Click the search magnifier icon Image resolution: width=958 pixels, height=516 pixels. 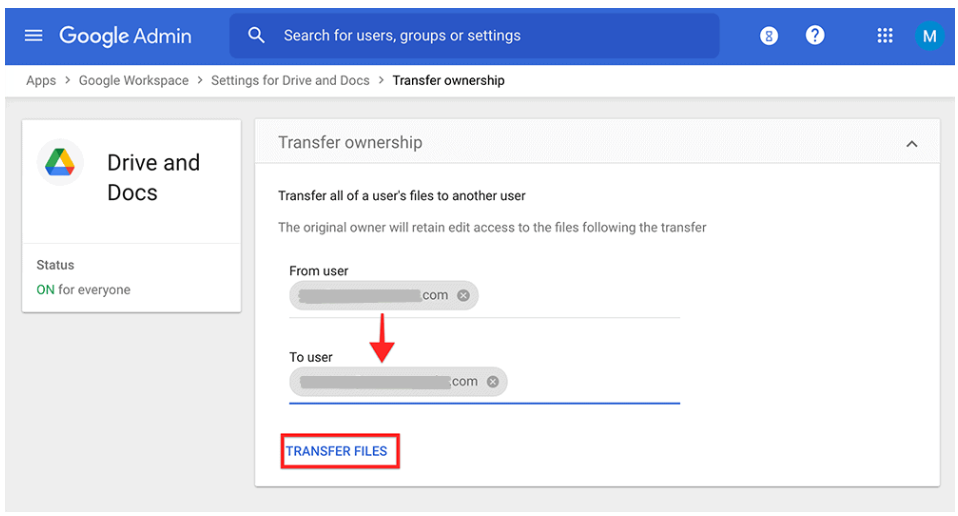[x=256, y=35]
